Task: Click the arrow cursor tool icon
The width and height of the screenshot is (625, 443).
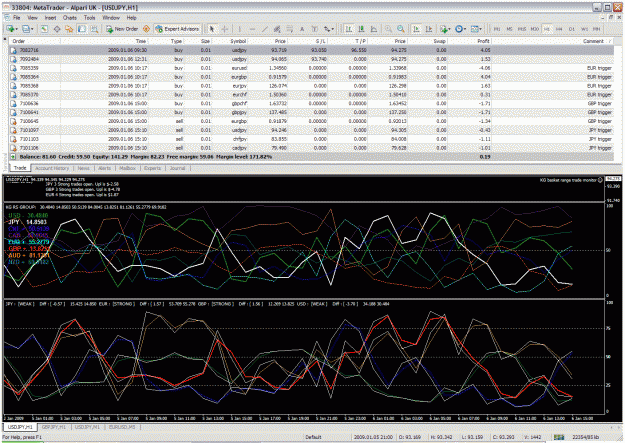Action: (x=212, y=29)
